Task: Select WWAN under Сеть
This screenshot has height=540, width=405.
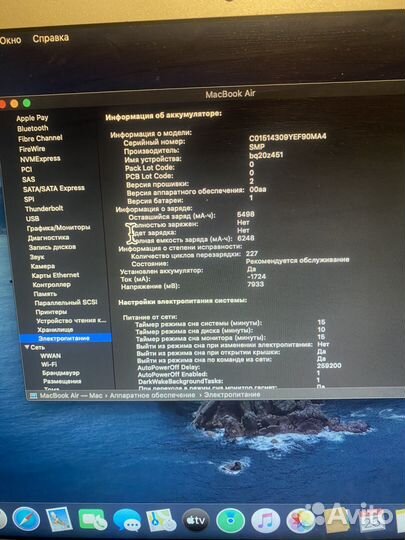Action: tap(51, 356)
